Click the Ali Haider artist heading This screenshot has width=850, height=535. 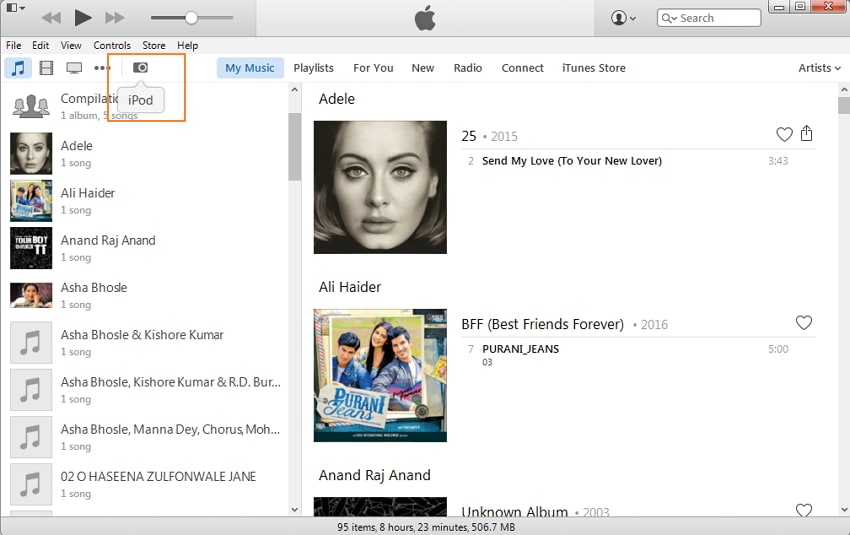click(350, 287)
